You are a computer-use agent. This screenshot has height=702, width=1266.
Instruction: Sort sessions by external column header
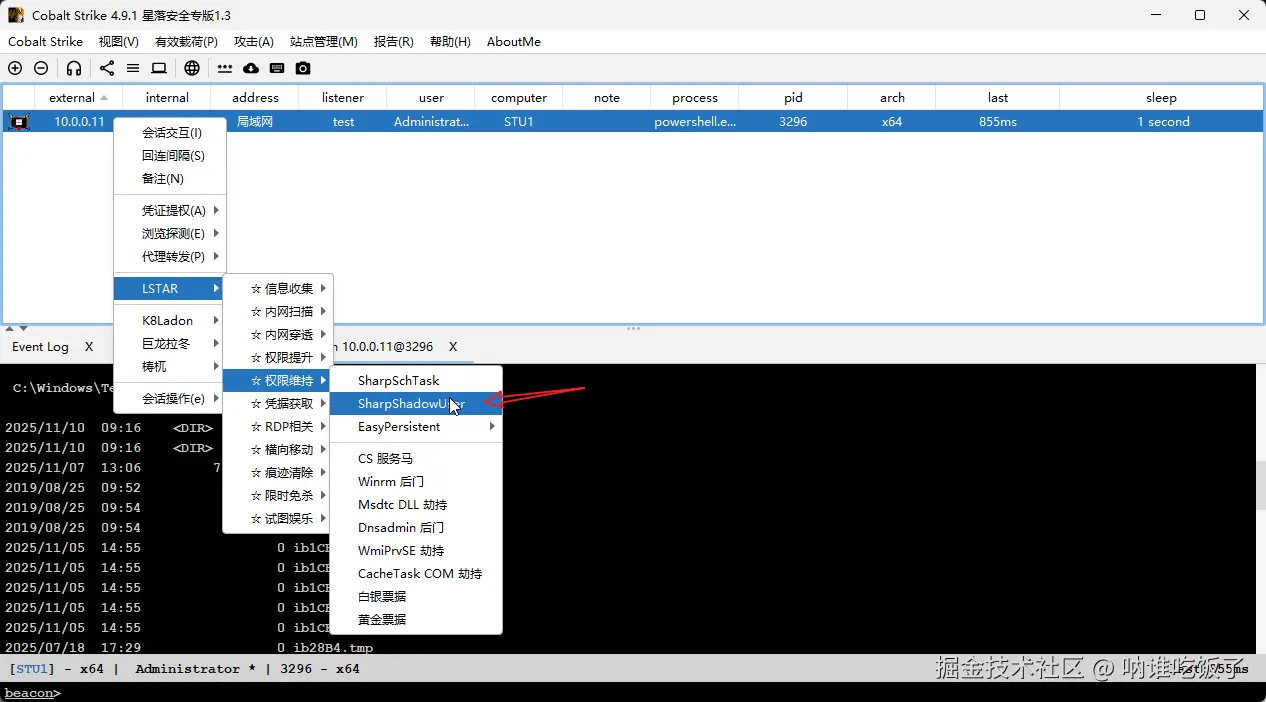coord(79,98)
